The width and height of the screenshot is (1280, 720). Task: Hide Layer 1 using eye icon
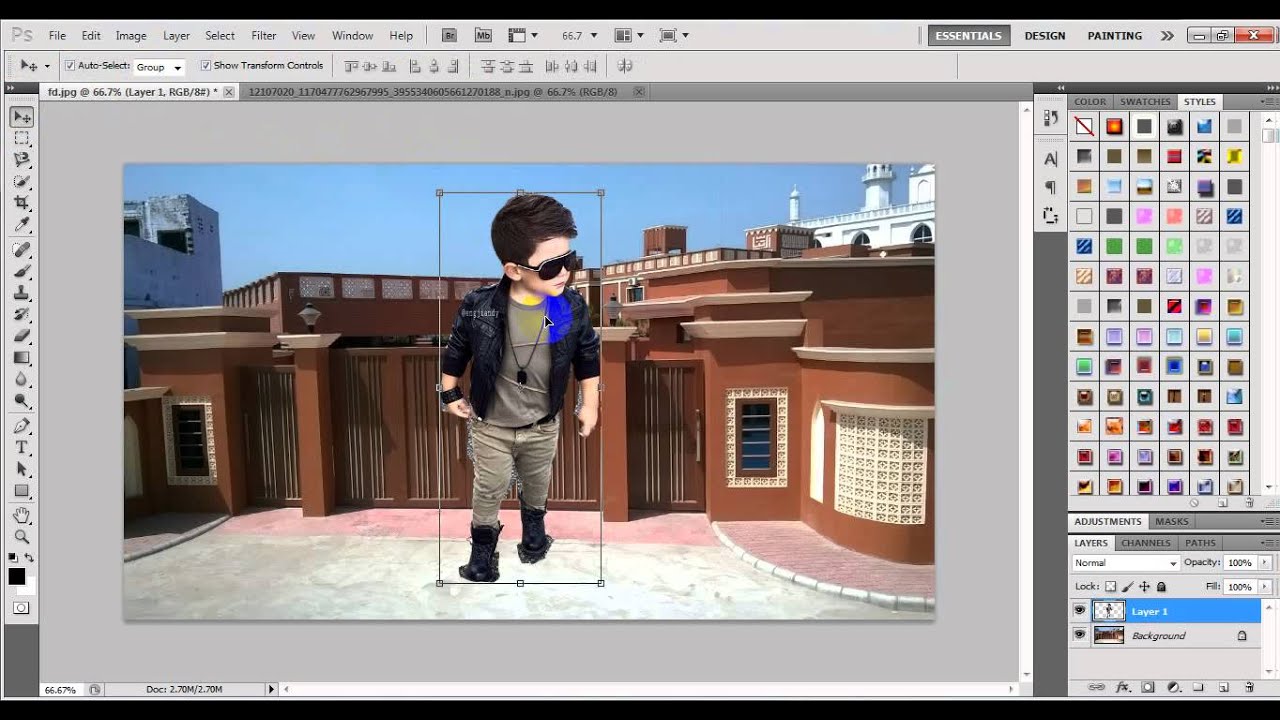click(x=1079, y=611)
